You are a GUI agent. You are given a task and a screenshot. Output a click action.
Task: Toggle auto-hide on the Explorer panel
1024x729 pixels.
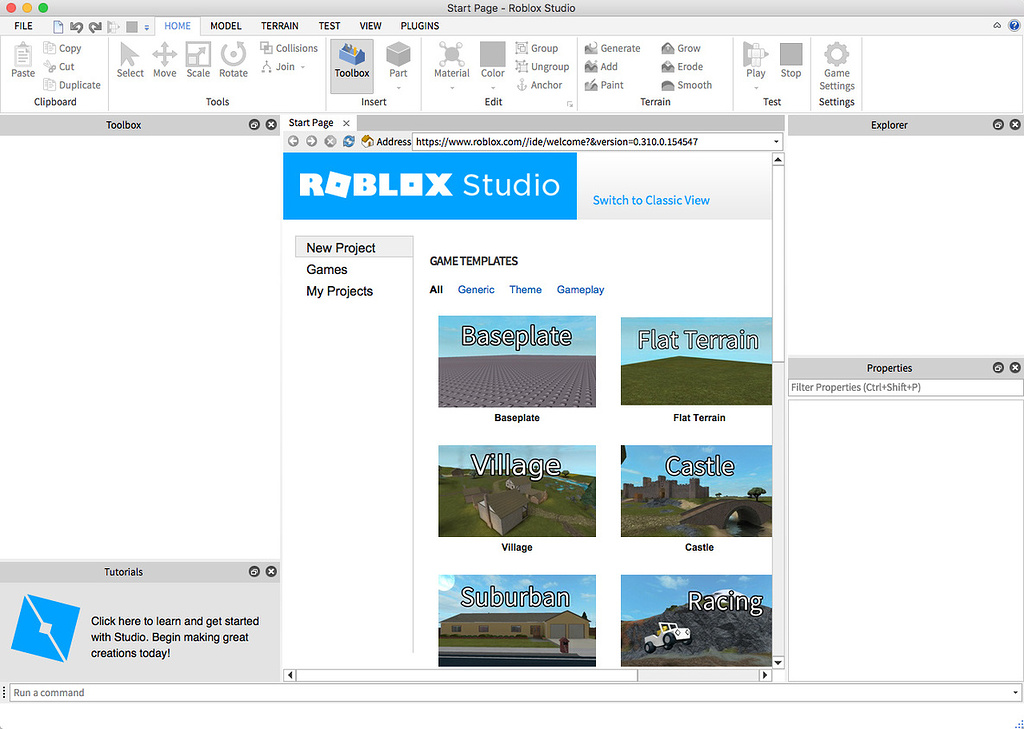click(998, 124)
